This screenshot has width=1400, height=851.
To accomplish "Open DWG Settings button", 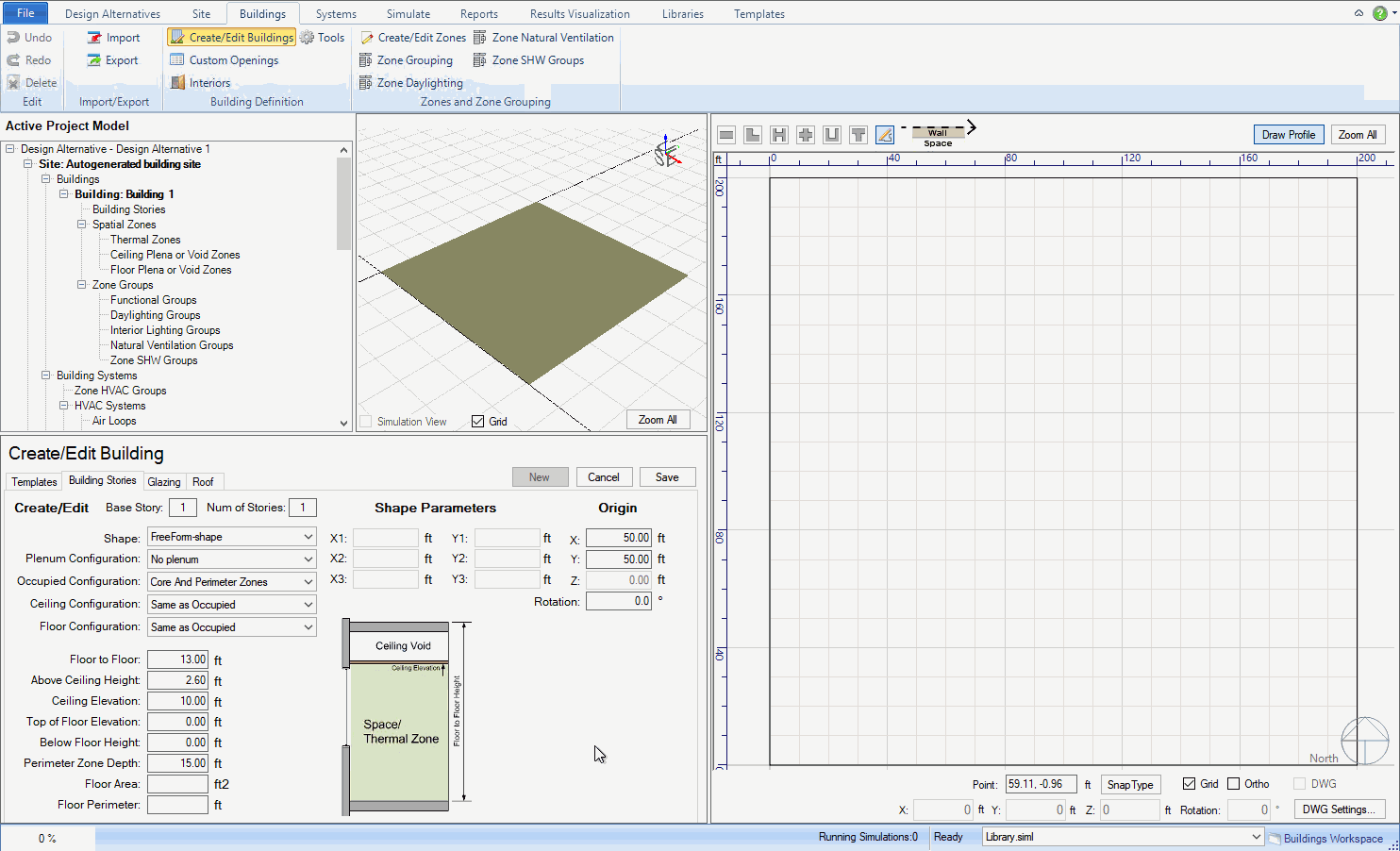I will coord(1339,809).
